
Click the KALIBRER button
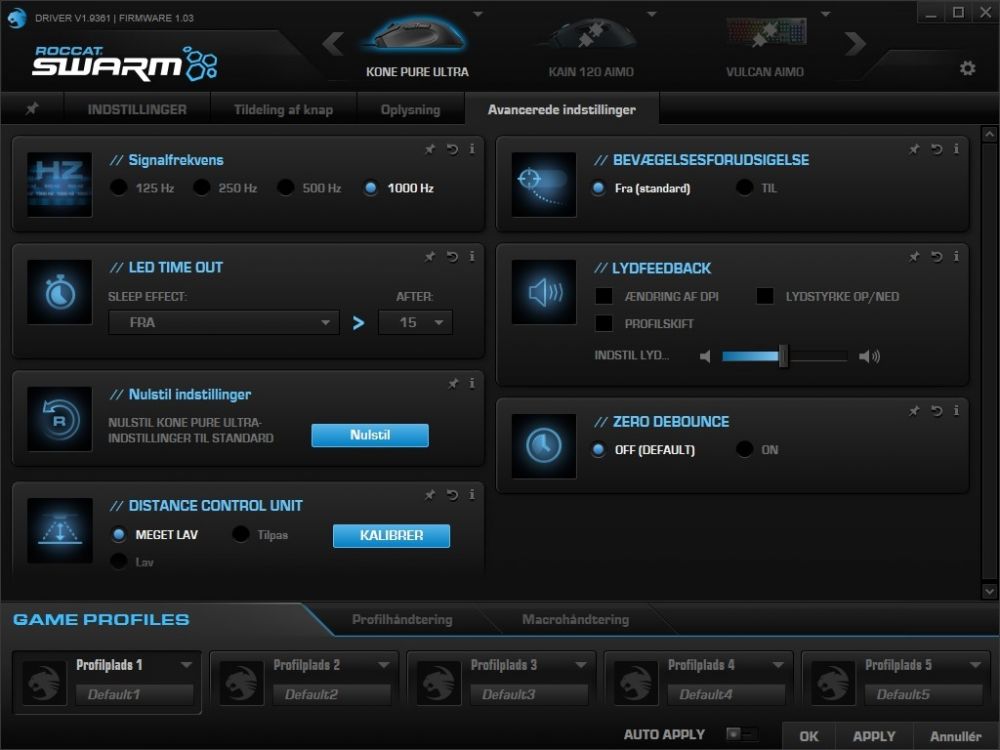click(x=391, y=536)
